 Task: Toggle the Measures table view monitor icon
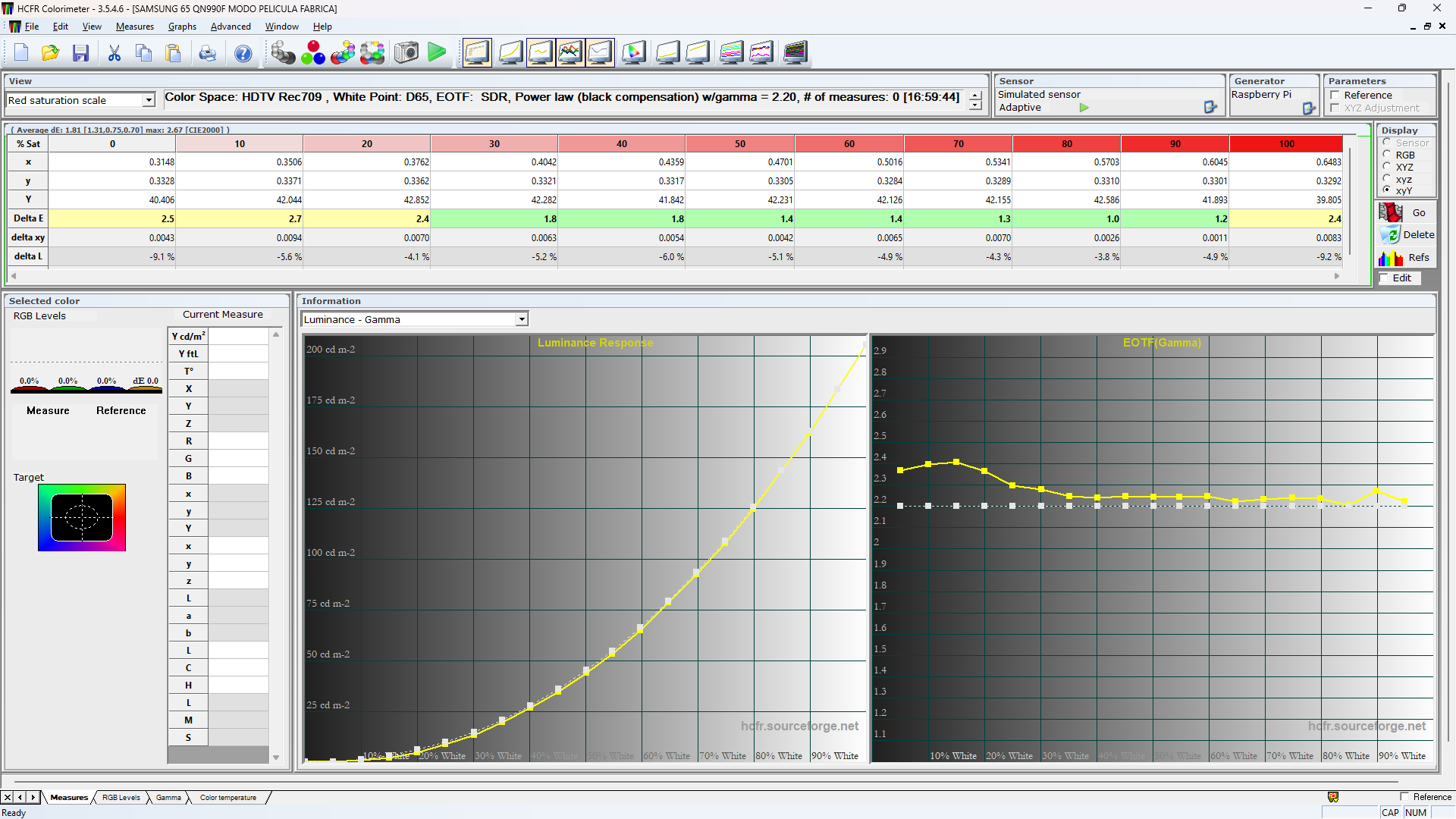477,53
